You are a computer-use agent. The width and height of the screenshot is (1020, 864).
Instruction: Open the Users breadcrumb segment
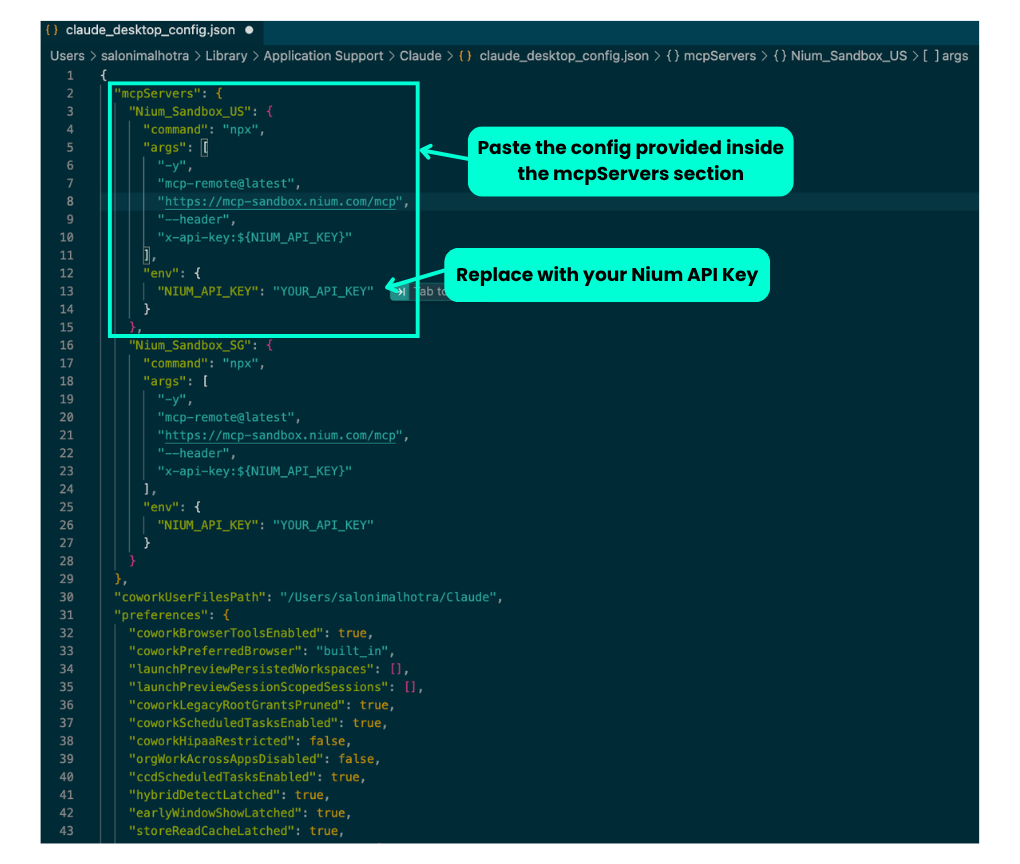[x=67, y=56]
